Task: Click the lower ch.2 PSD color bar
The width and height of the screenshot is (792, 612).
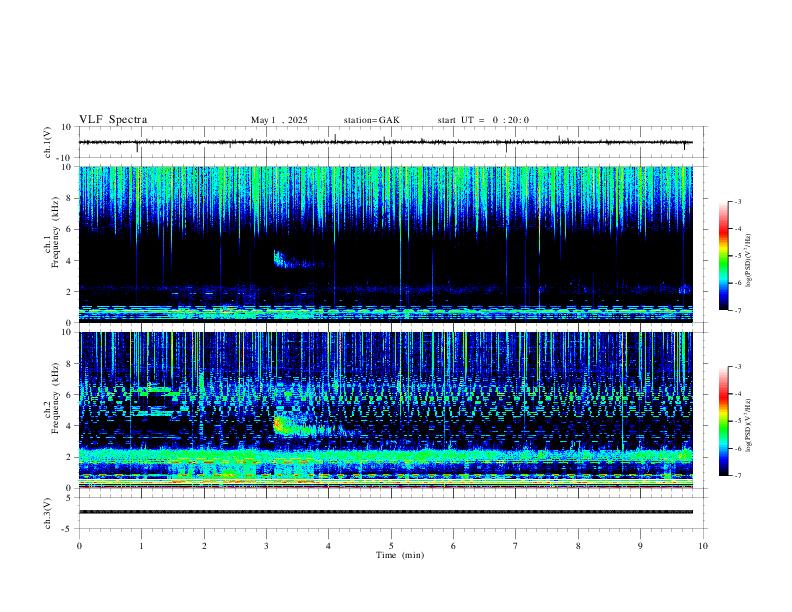Action: [x=724, y=421]
